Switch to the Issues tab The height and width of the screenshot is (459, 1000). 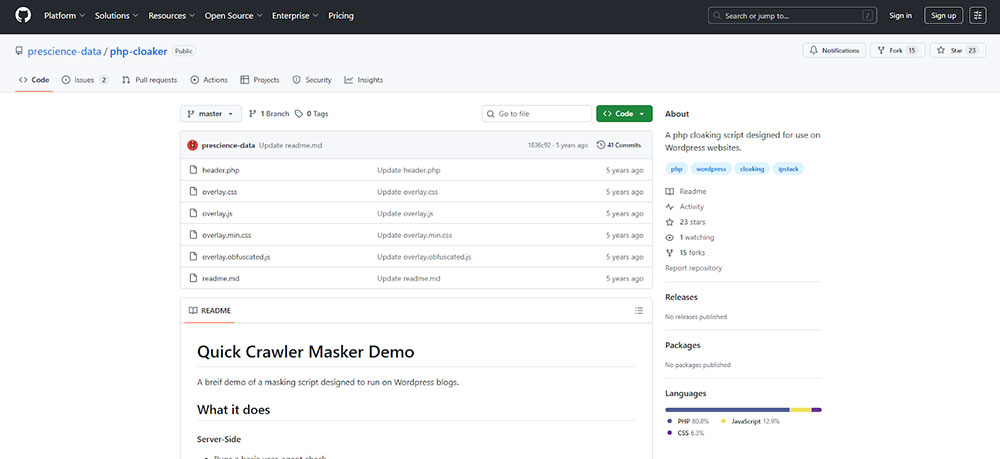pyautogui.click(x=85, y=80)
